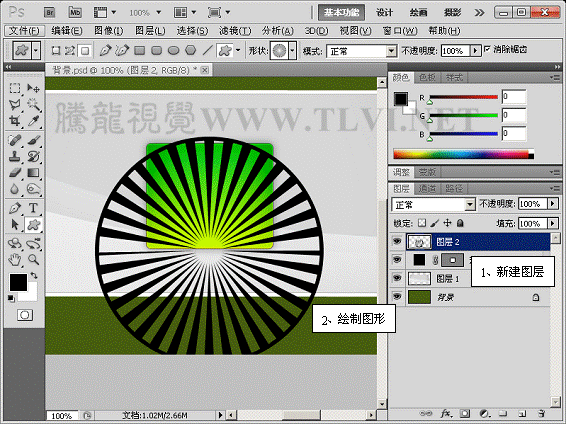Screen dimensions: 566x424
Task: Open the options bar opacity slider arrow
Action: [476, 51]
